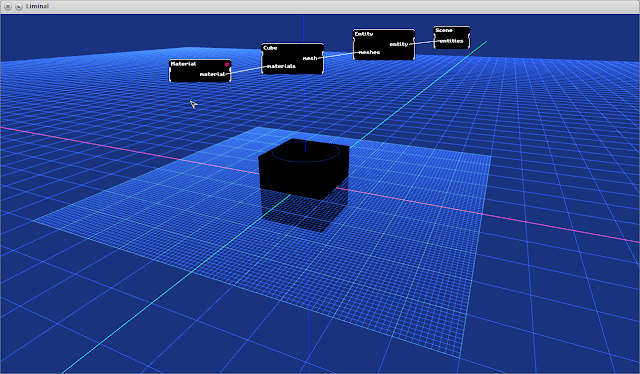The width and height of the screenshot is (640, 374).
Task: Click the meshes input on Entity node
Action: (369, 52)
